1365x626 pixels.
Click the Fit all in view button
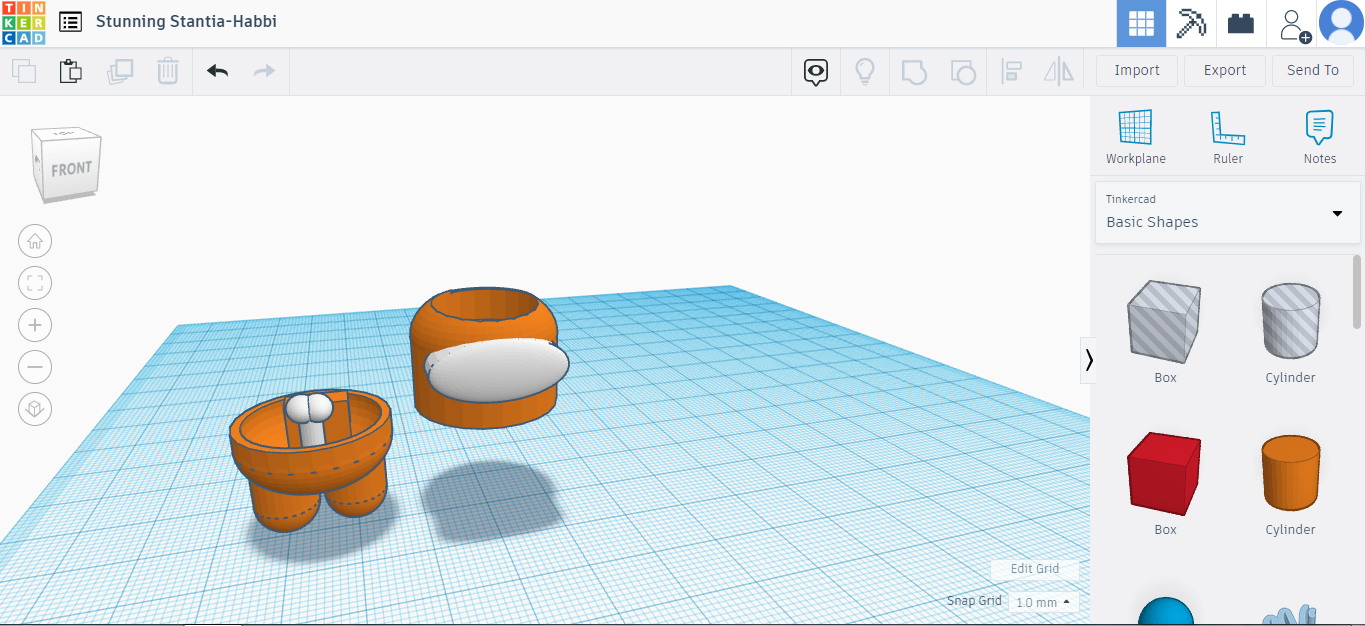pyautogui.click(x=35, y=283)
